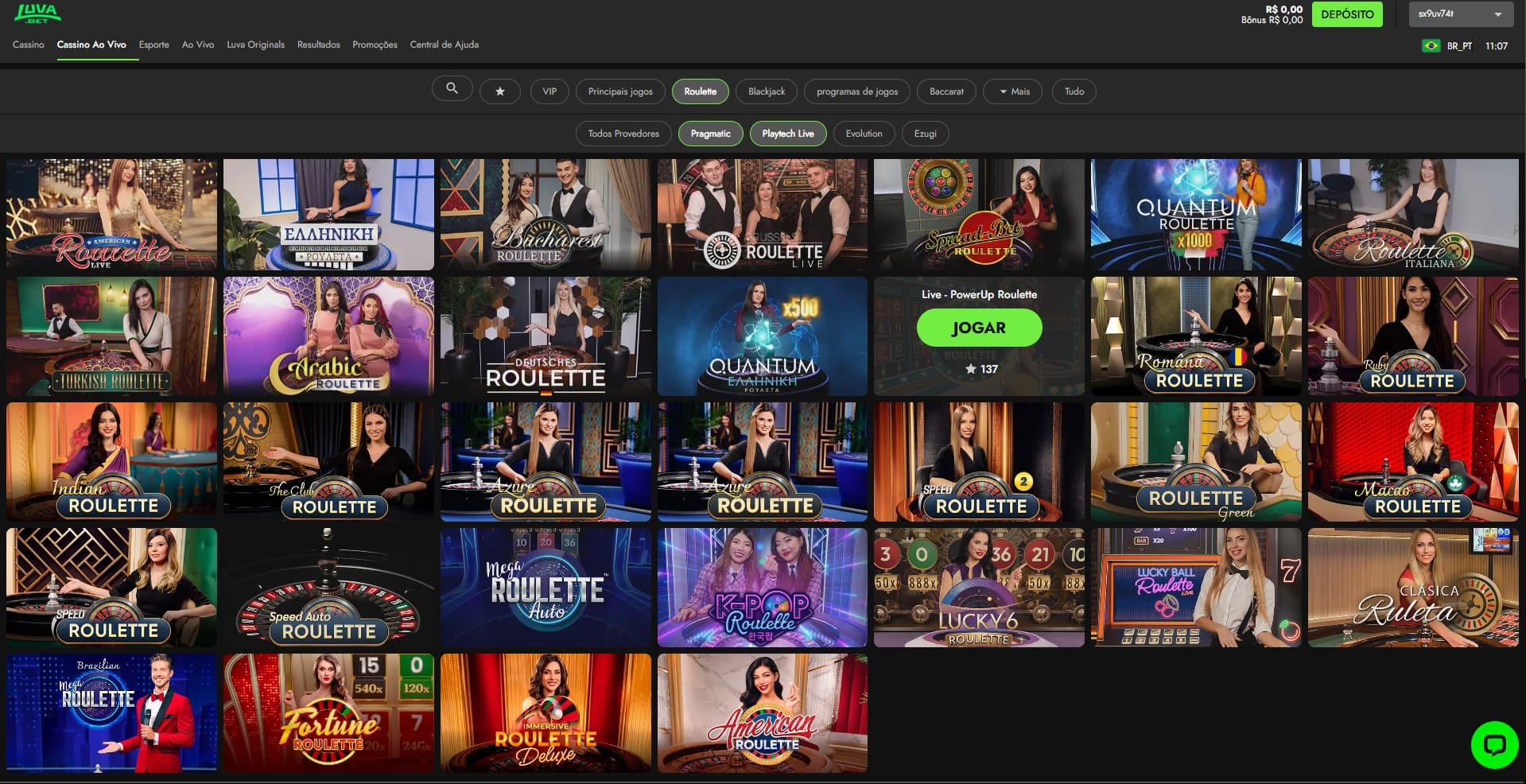Show favorite games with the star filter
This screenshot has height=784, width=1526.
500,91
